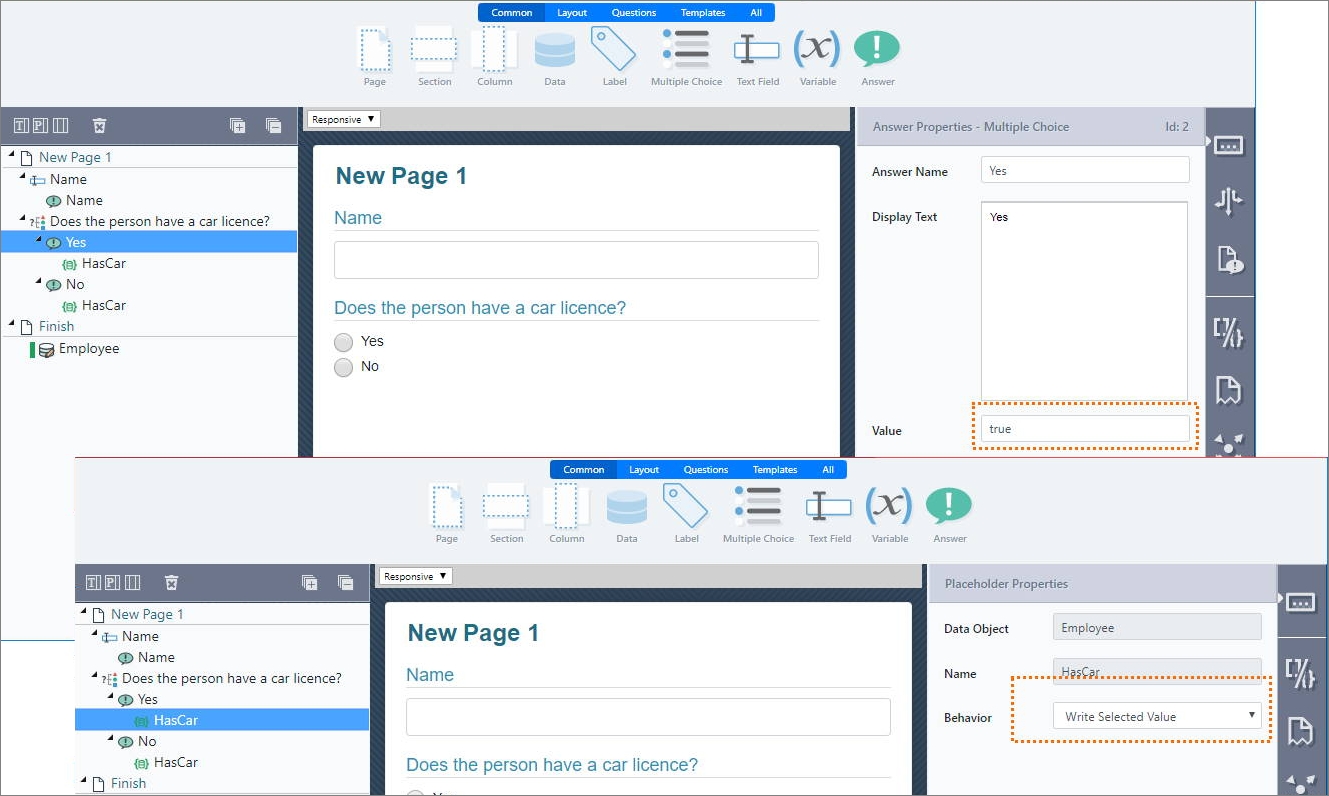Switch to Layout tab in lower screenshot
The height and width of the screenshot is (796, 1329).
[644, 470]
